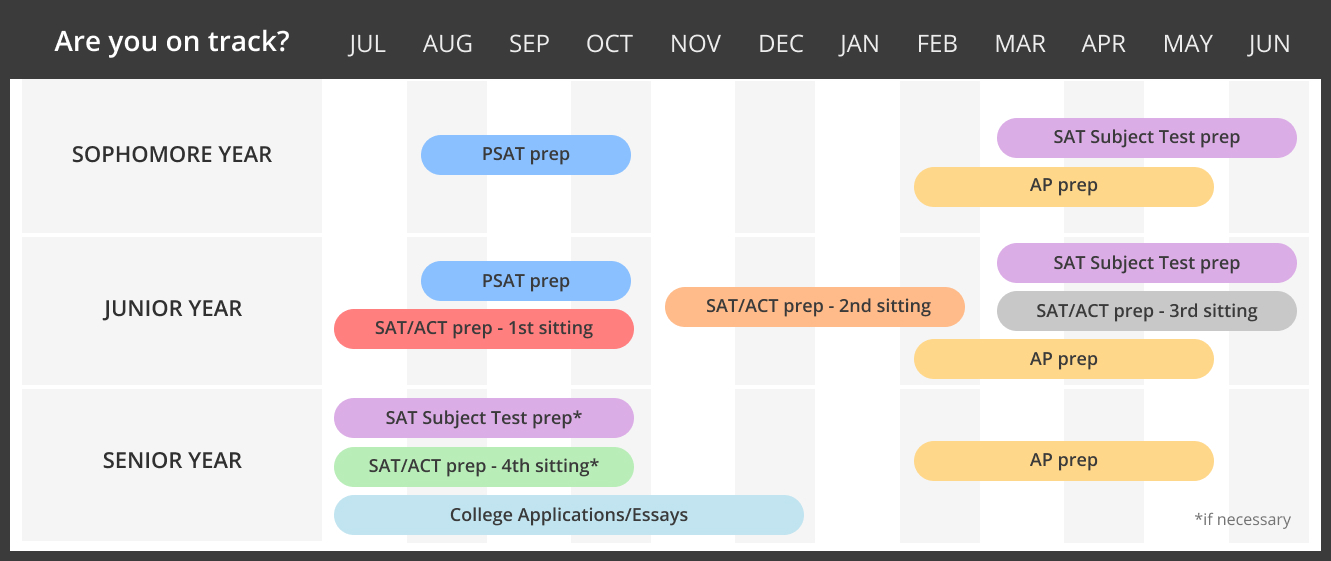Click the Senior Year AP prep bar
This screenshot has height=561, width=1331.
[1064, 461]
